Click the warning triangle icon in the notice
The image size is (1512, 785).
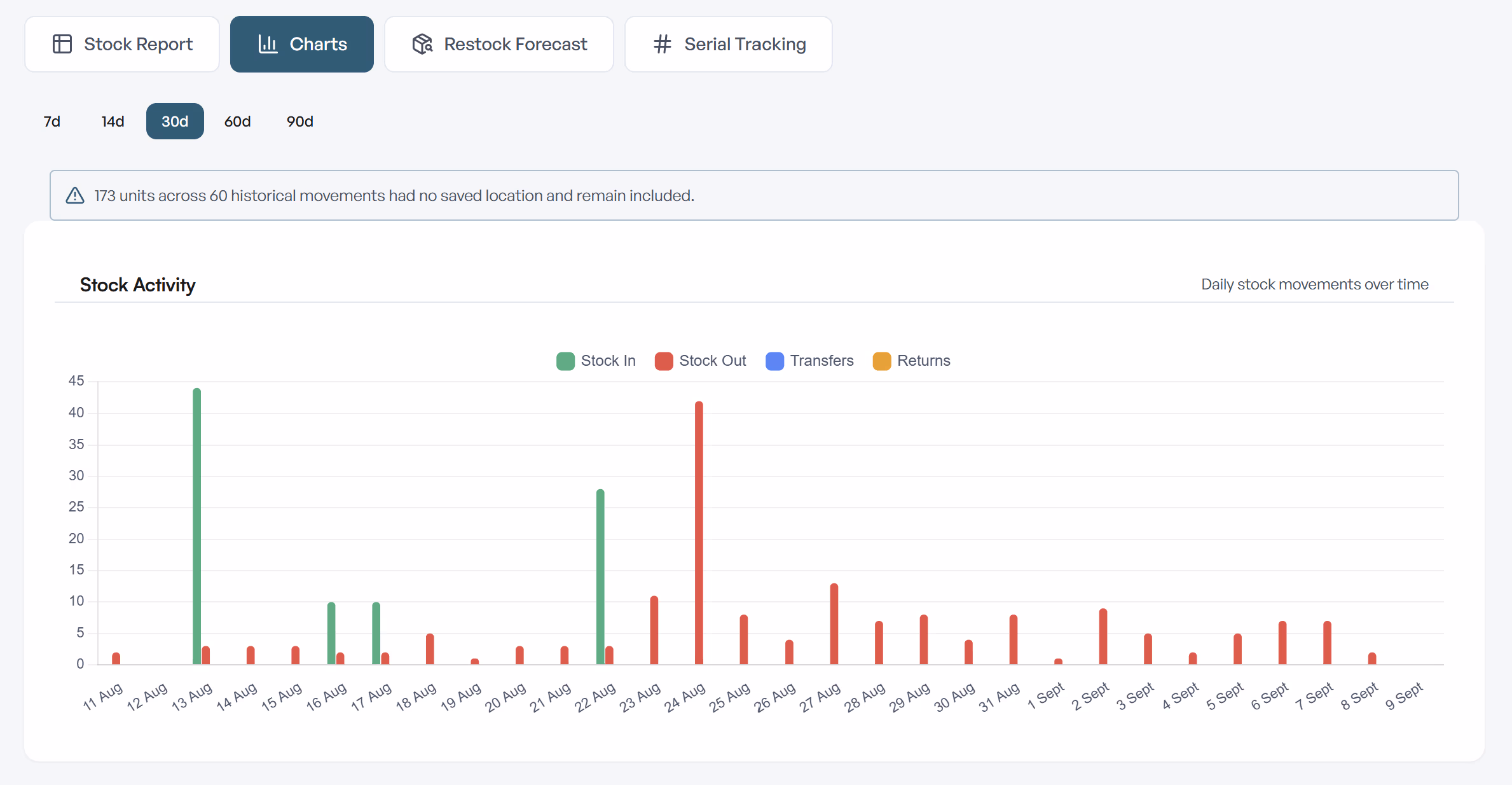coord(75,195)
